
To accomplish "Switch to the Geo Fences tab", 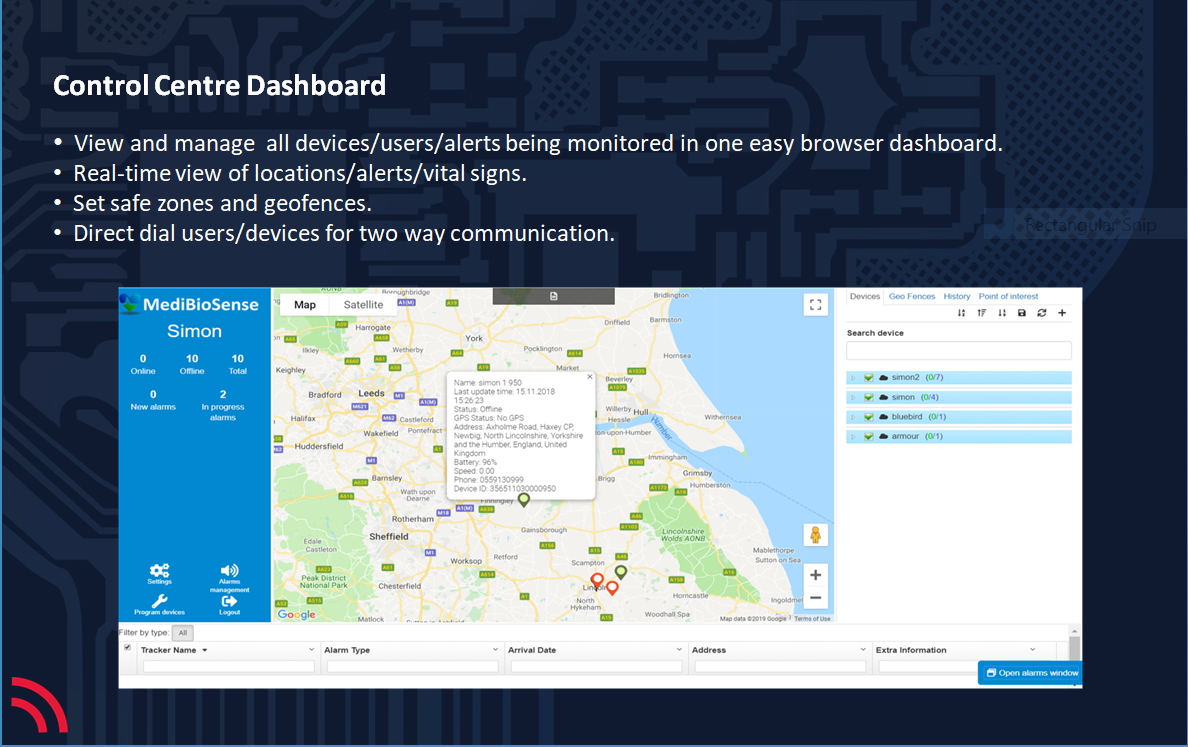I will [912, 297].
